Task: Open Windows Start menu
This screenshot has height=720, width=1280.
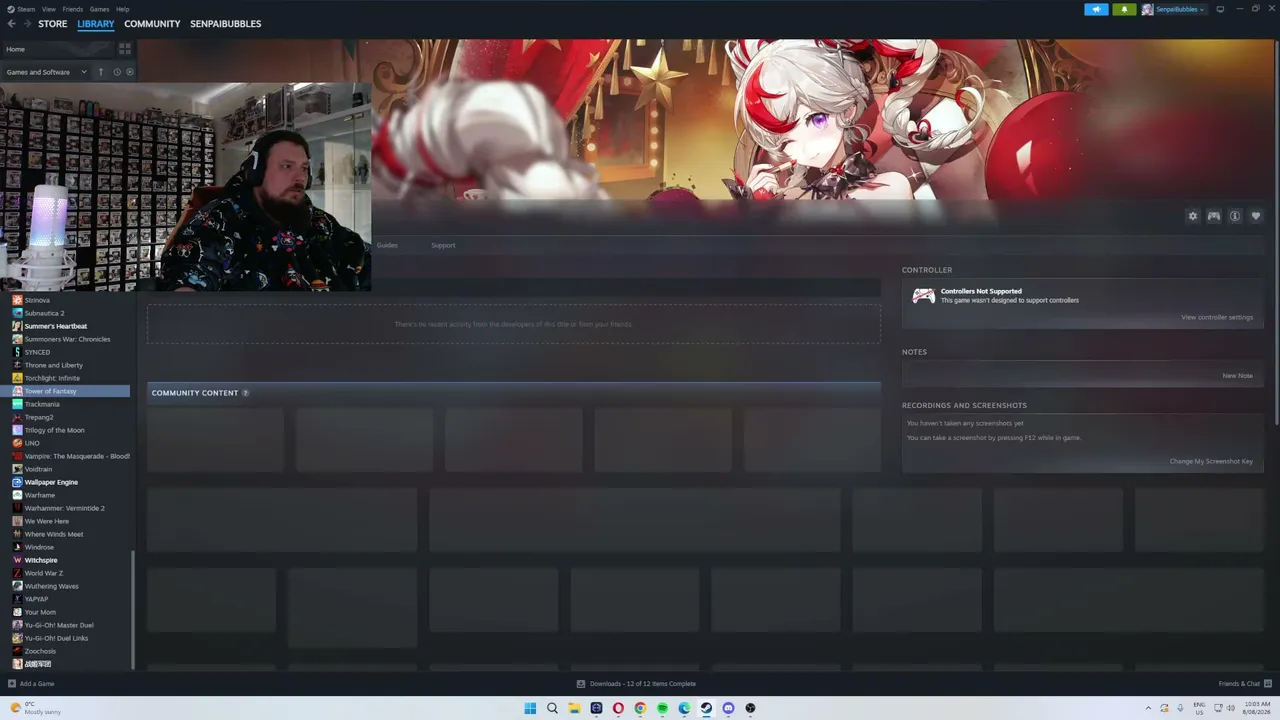Action: click(530, 708)
